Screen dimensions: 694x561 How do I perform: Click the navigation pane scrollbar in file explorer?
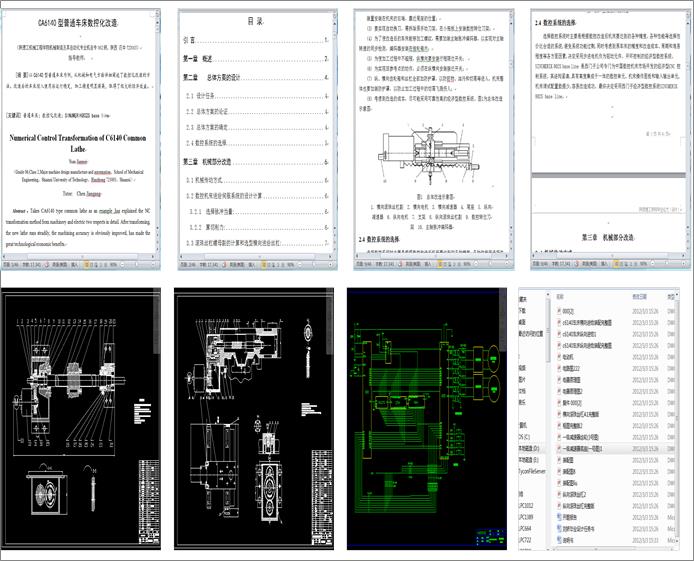[x=548, y=420]
